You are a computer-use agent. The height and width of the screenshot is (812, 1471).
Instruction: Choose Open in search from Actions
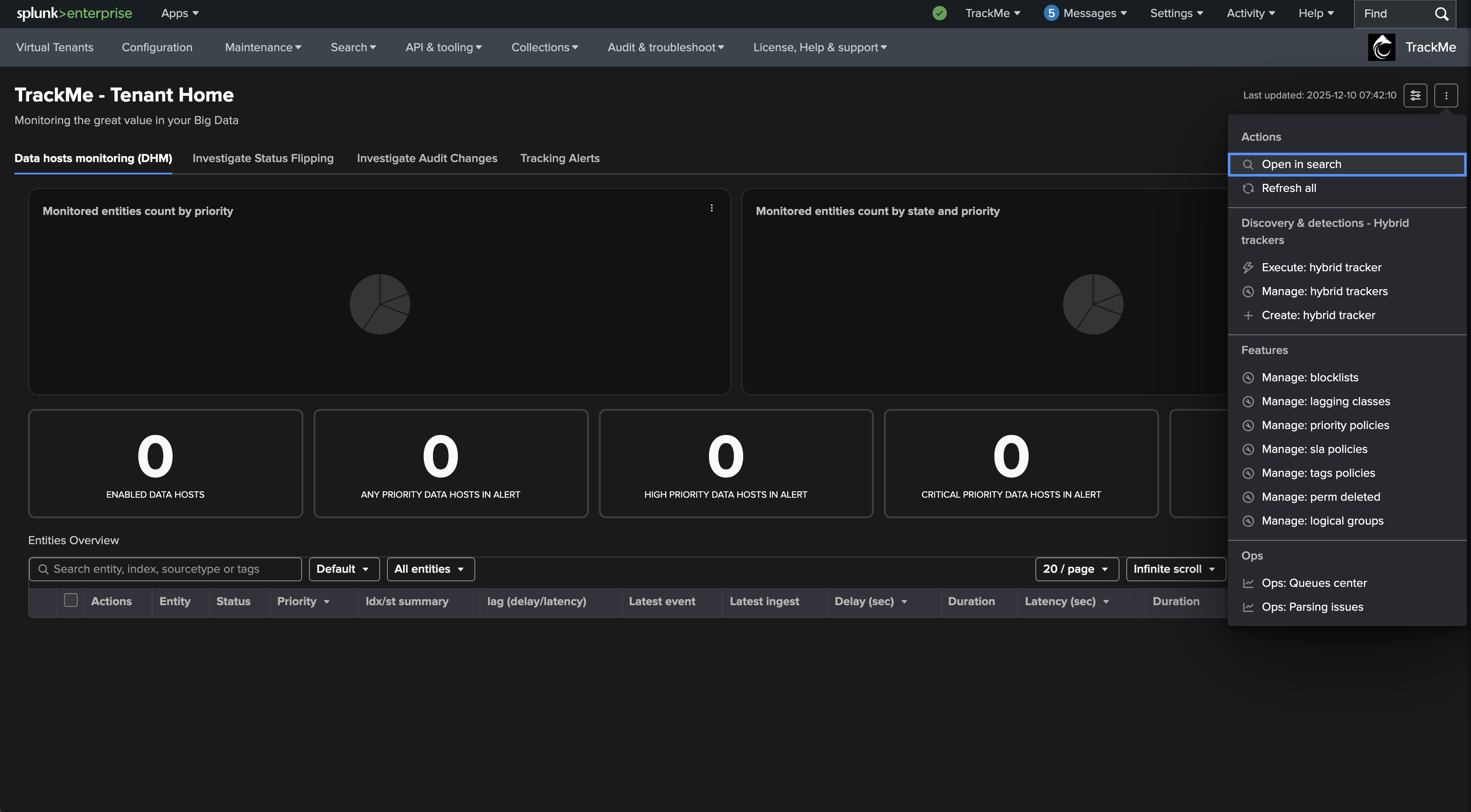[1301, 165]
